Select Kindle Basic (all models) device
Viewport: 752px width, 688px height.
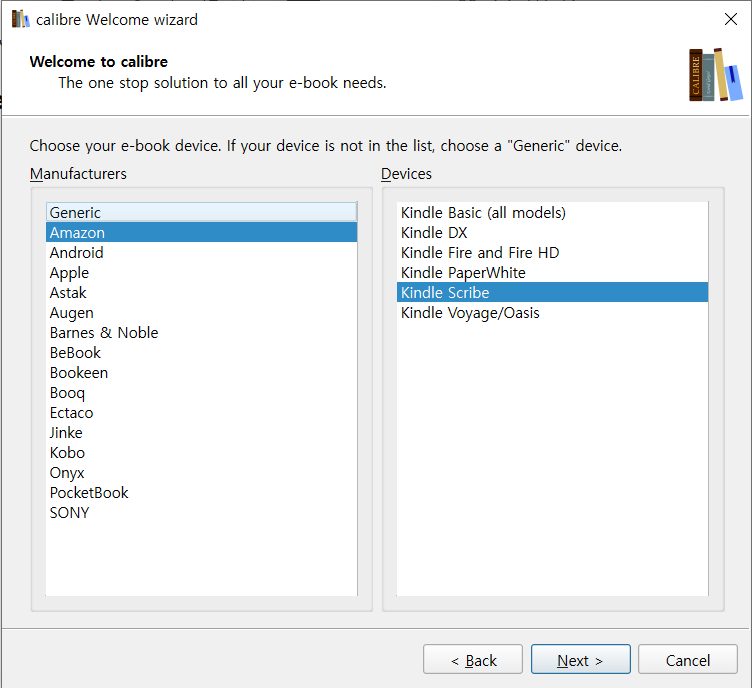(x=552, y=212)
